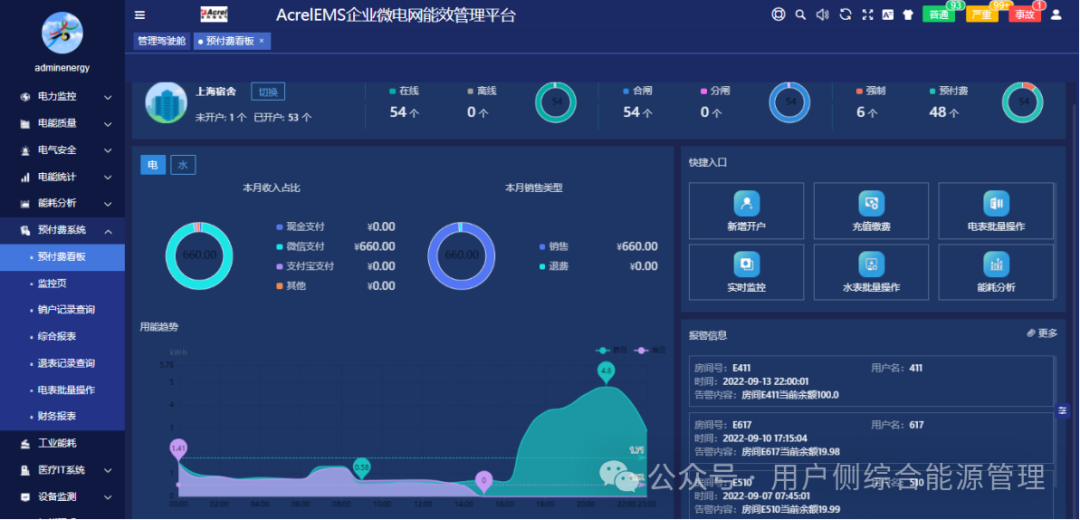Open 能耗分析 quick entry tile
The width and height of the screenshot is (1080, 520).
click(x=995, y=264)
